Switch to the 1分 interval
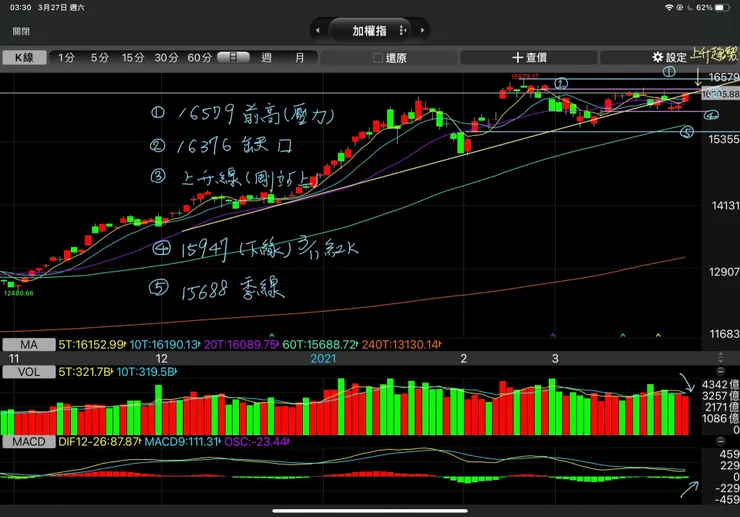 67,58
